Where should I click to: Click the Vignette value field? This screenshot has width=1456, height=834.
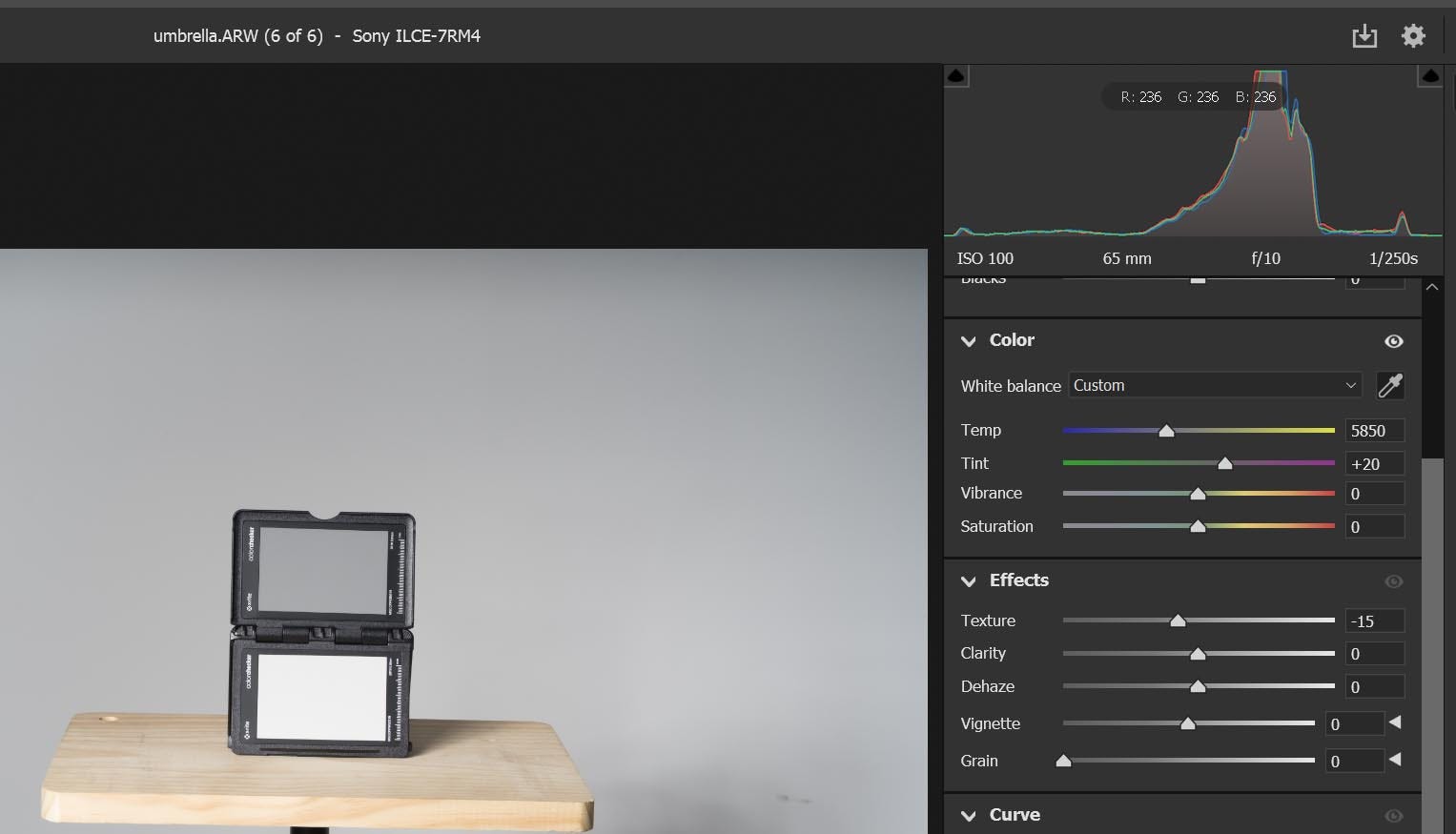coord(1355,724)
